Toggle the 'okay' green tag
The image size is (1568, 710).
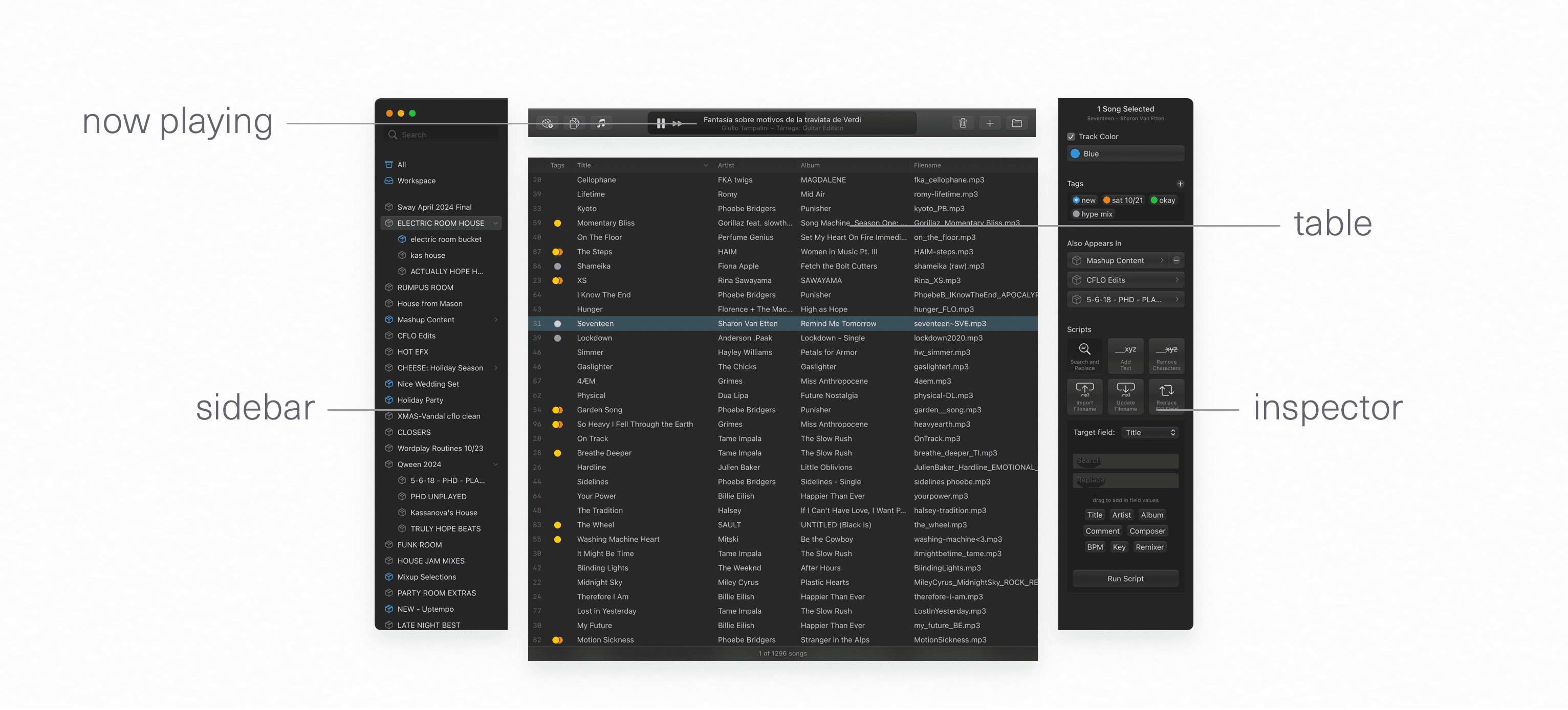(1162, 200)
